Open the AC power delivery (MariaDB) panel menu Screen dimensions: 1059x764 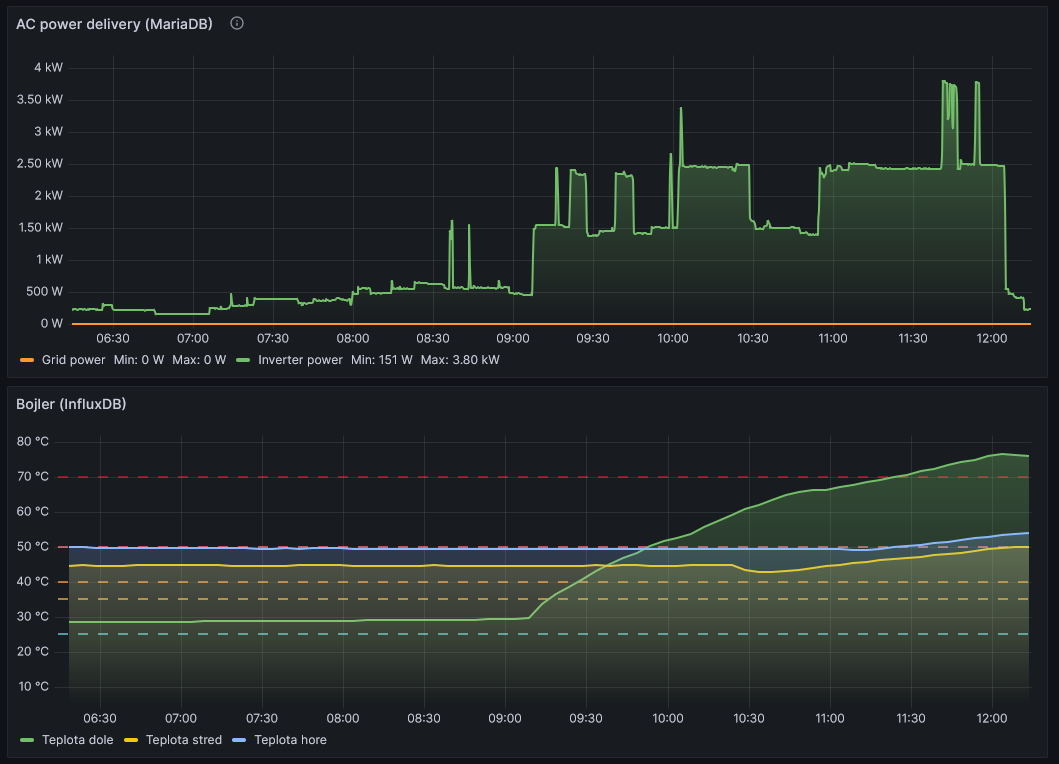[114, 24]
